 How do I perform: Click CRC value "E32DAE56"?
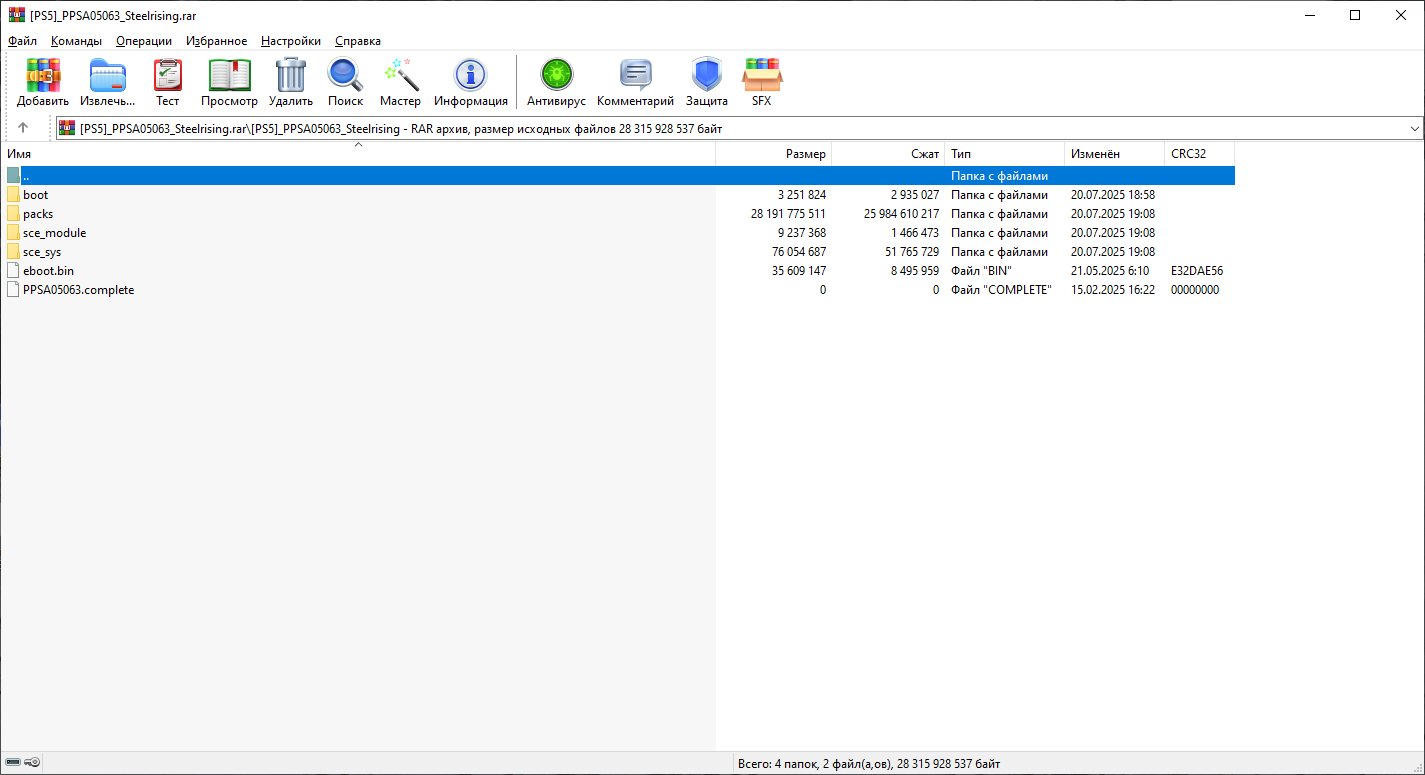coord(1197,271)
